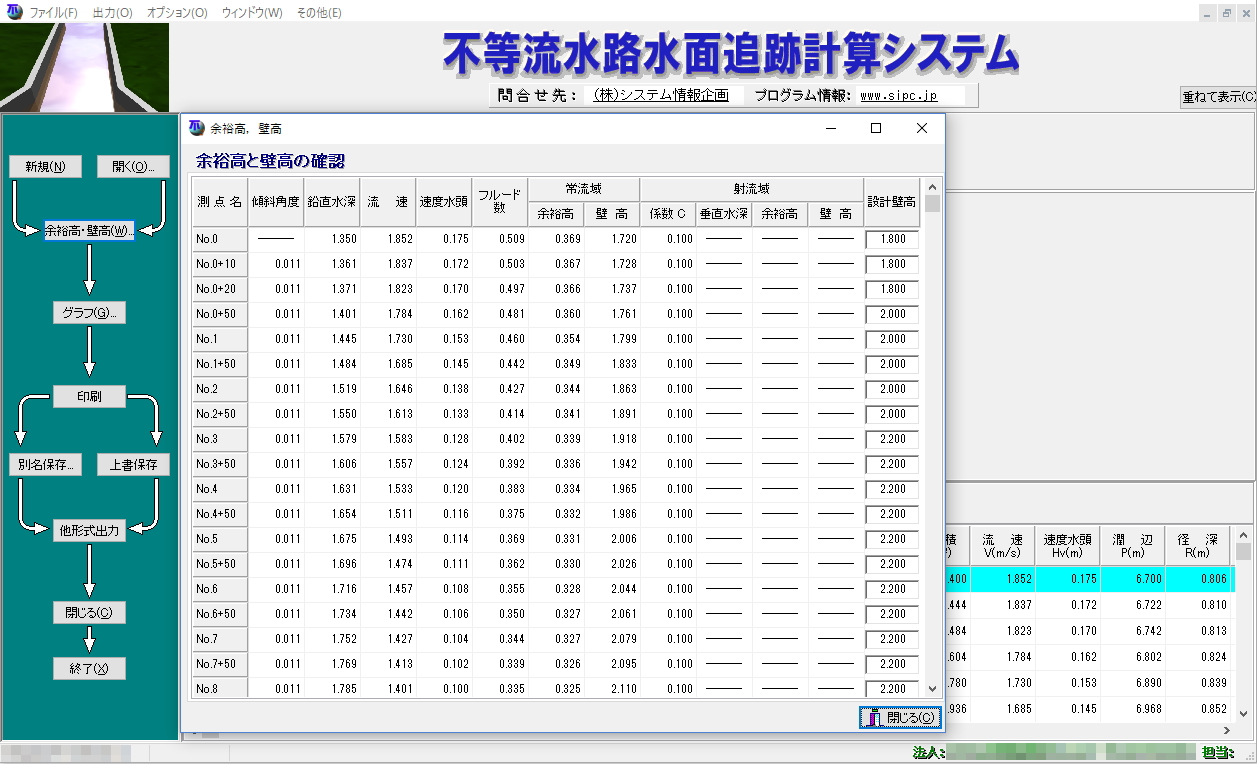Image resolution: width=1257 pixels, height=764 pixels.
Task: Click the 速度水頭 Hv(m) header in background table
Action: click(x=1068, y=546)
